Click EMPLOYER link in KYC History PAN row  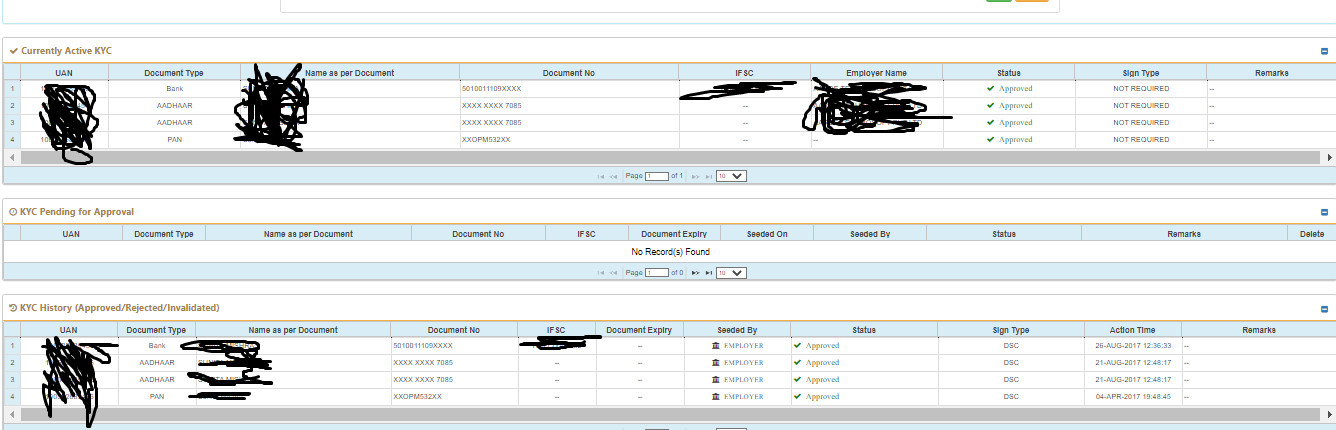coord(743,397)
